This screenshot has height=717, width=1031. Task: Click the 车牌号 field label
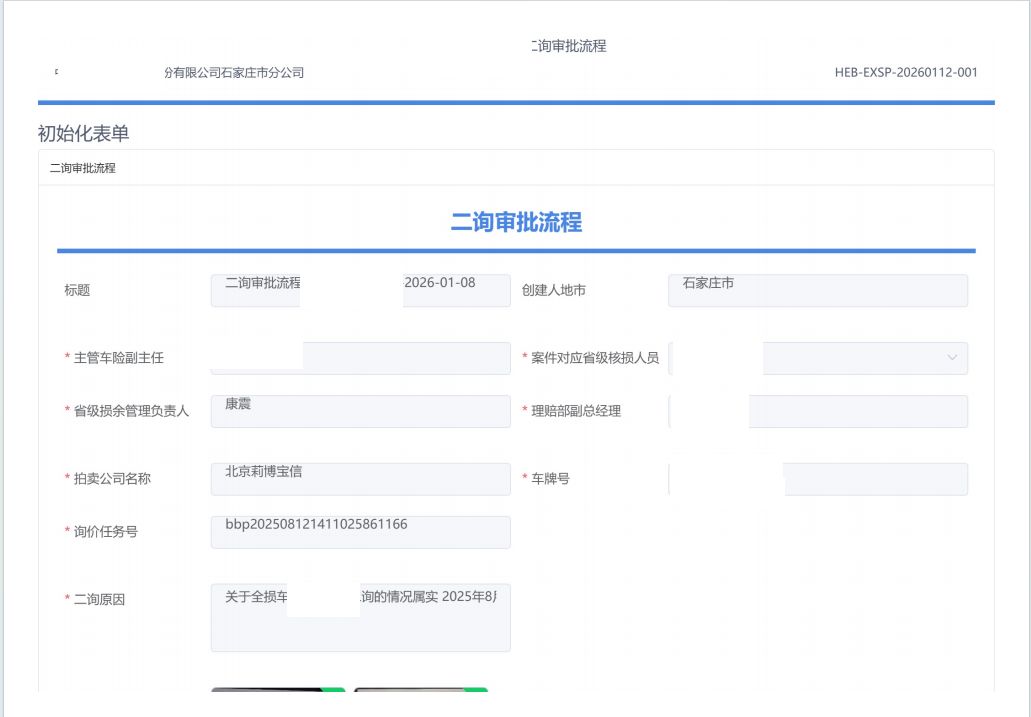550,479
